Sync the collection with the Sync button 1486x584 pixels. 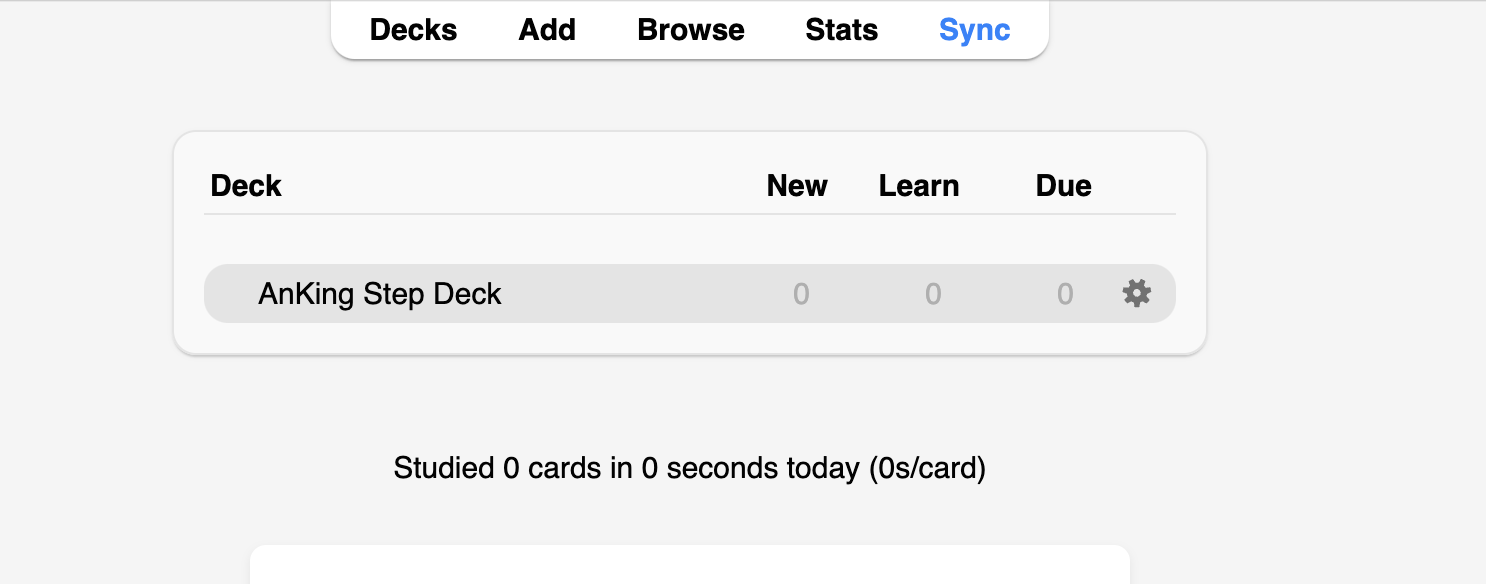coord(974,30)
